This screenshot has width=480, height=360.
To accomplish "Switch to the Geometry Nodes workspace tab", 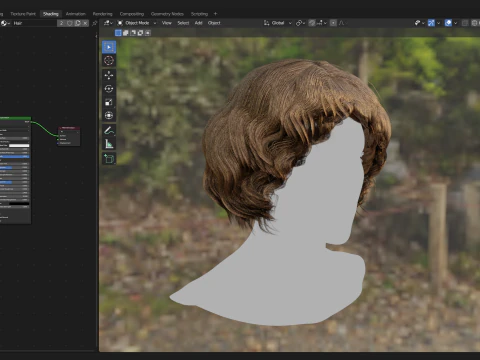I will [167, 14].
